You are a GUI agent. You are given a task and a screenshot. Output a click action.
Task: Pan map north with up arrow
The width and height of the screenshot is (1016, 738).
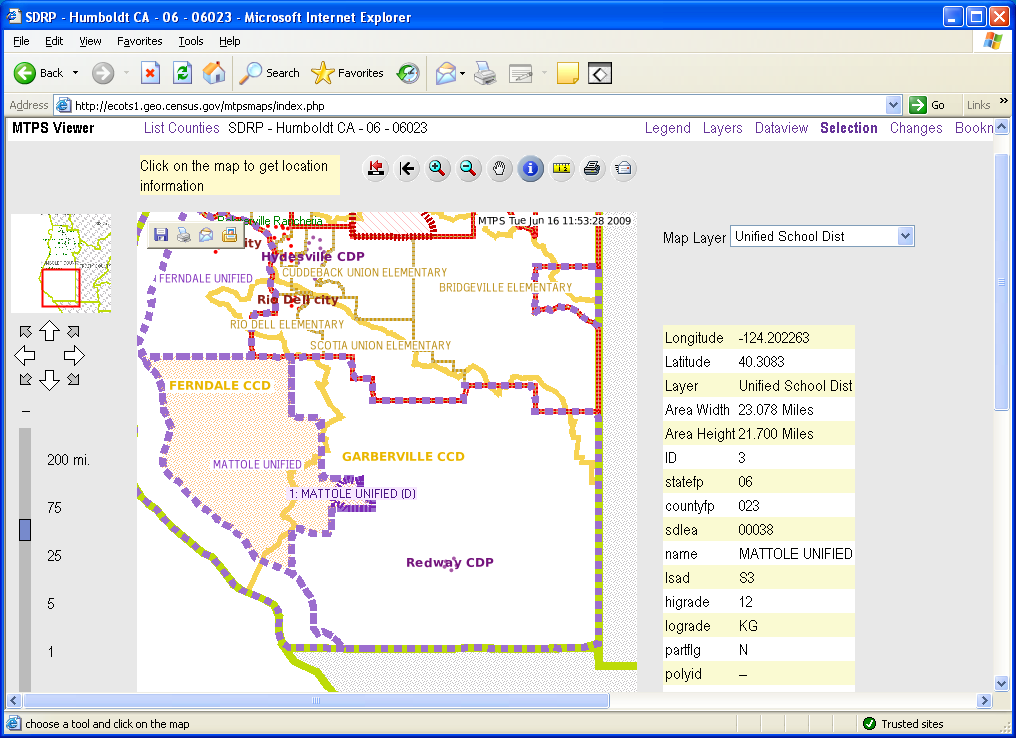click(x=49, y=332)
